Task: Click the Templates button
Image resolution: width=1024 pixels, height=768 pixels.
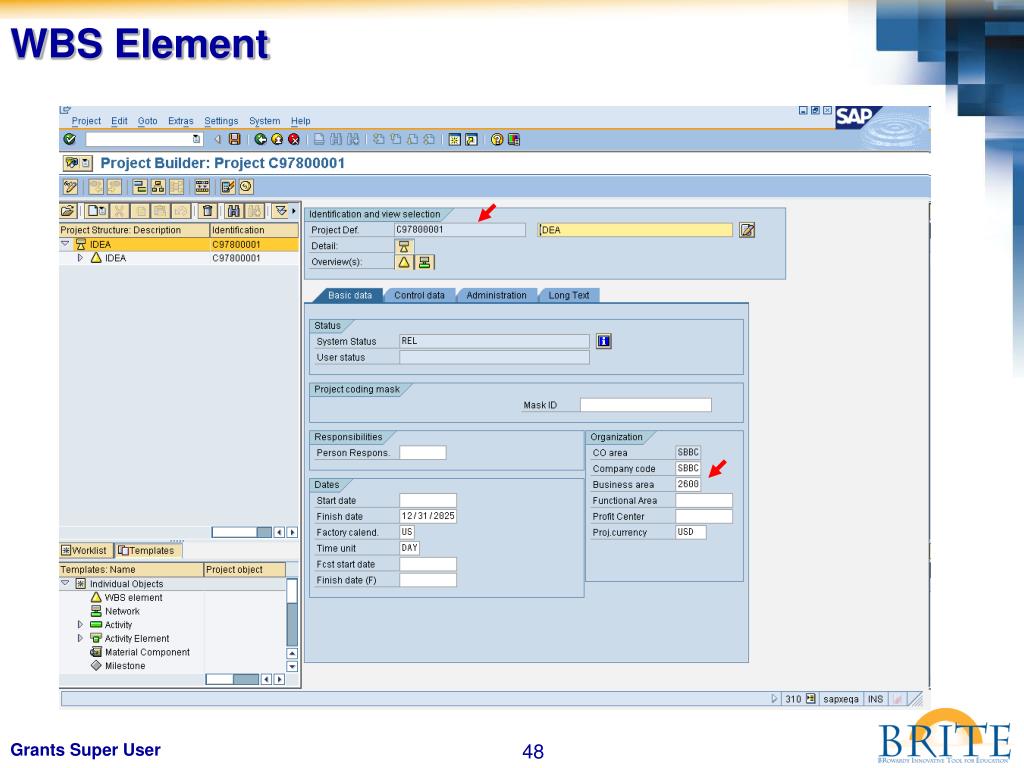Action: click(148, 551)
